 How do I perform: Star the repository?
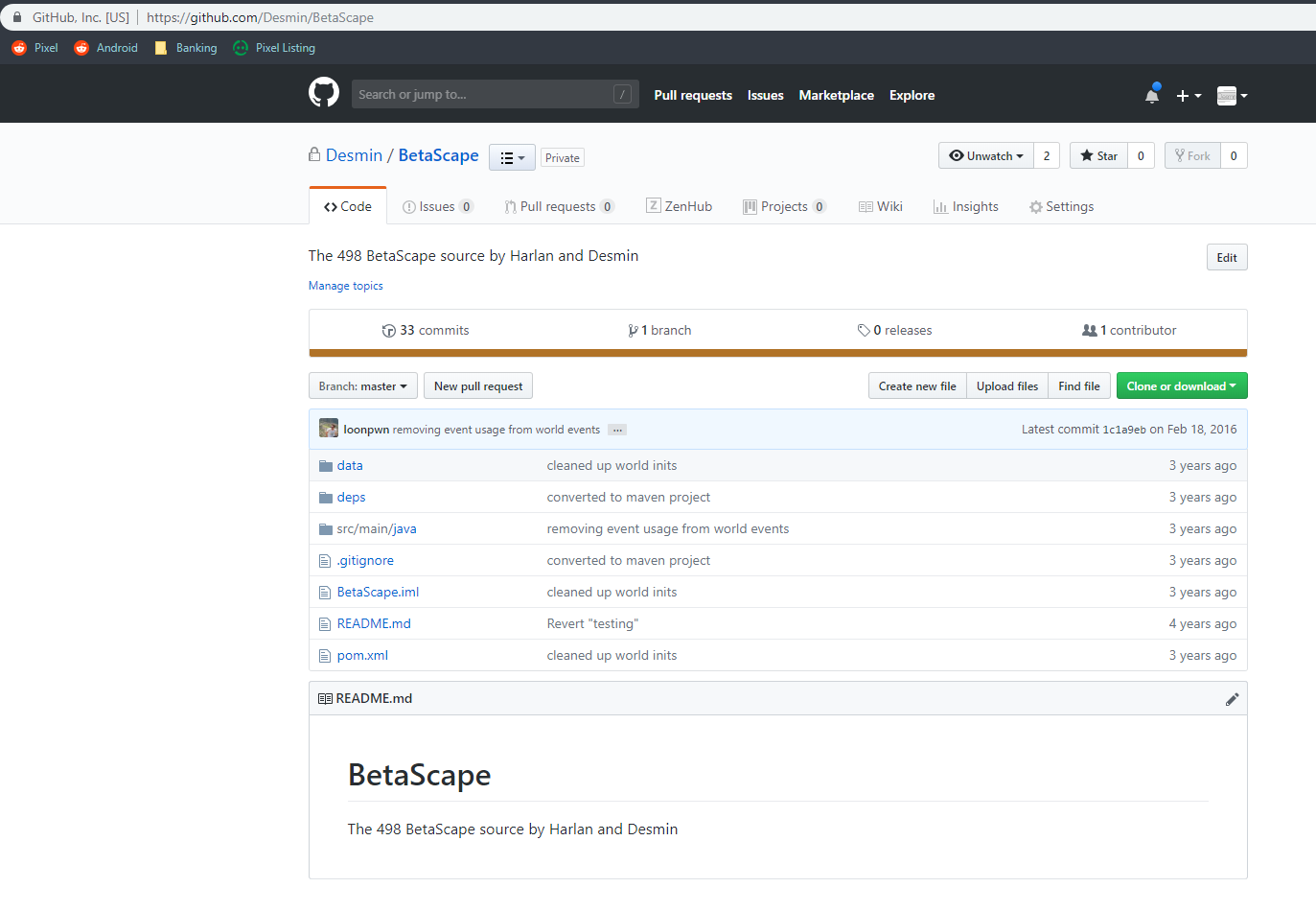click(1098, 156)
